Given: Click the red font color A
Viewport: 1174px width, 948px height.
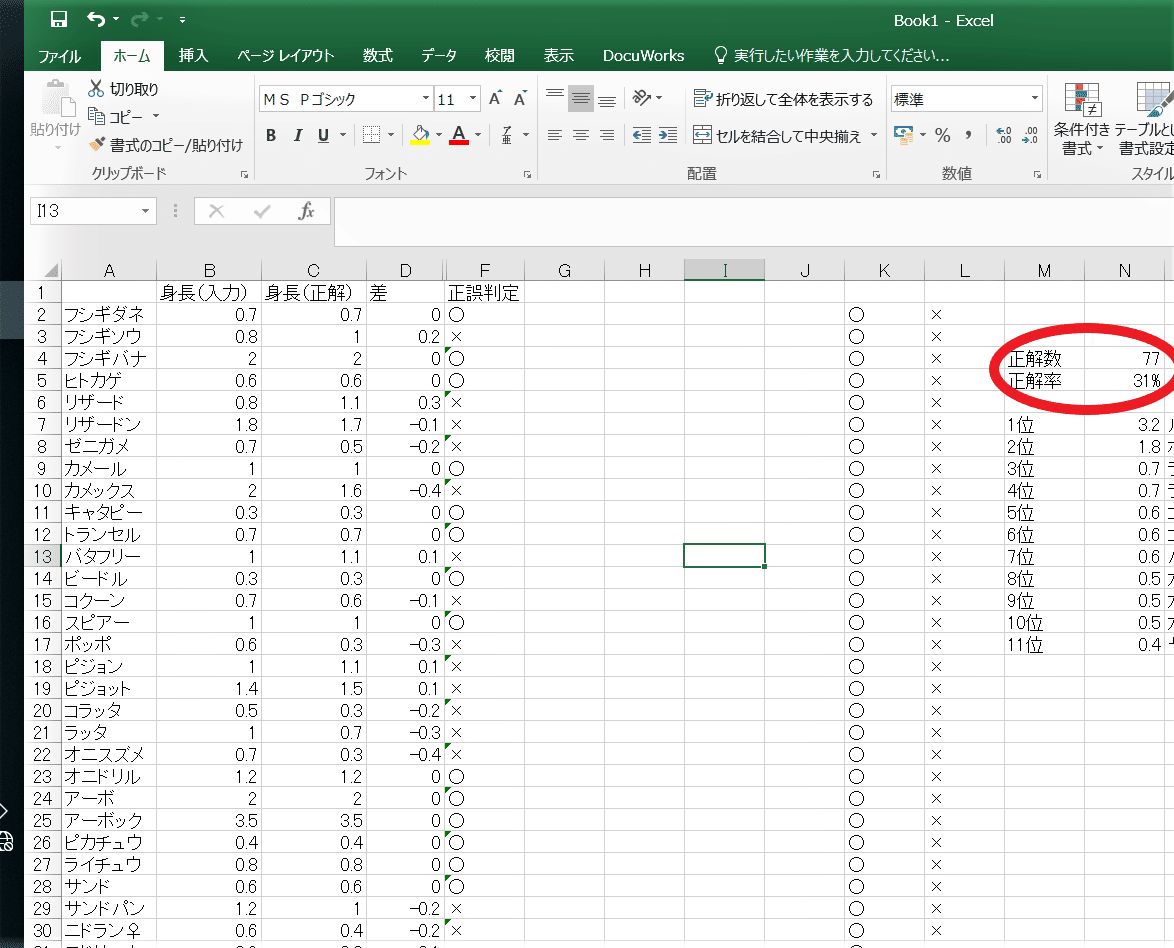Looking at the screenshot, I should [x=459, y=135].
